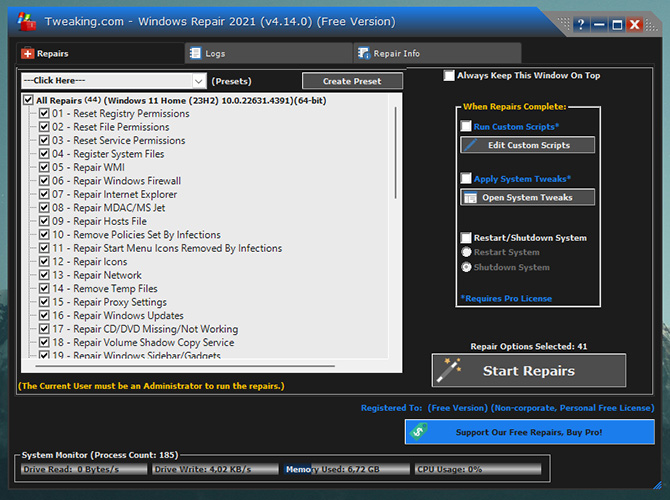Click the resize grip at window corner

(x=657, y=485)
